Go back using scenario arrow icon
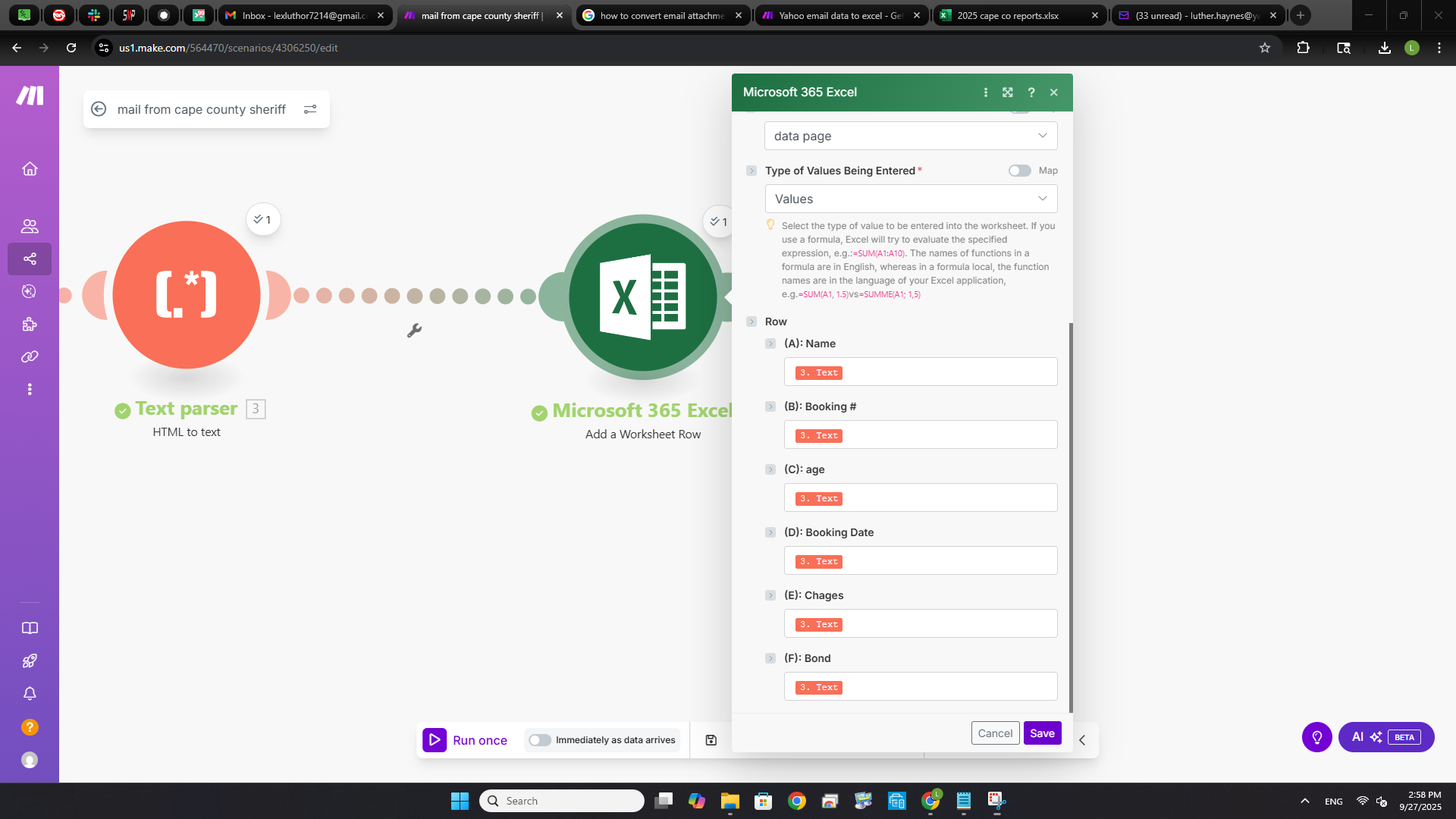 [x=99, y=109]
